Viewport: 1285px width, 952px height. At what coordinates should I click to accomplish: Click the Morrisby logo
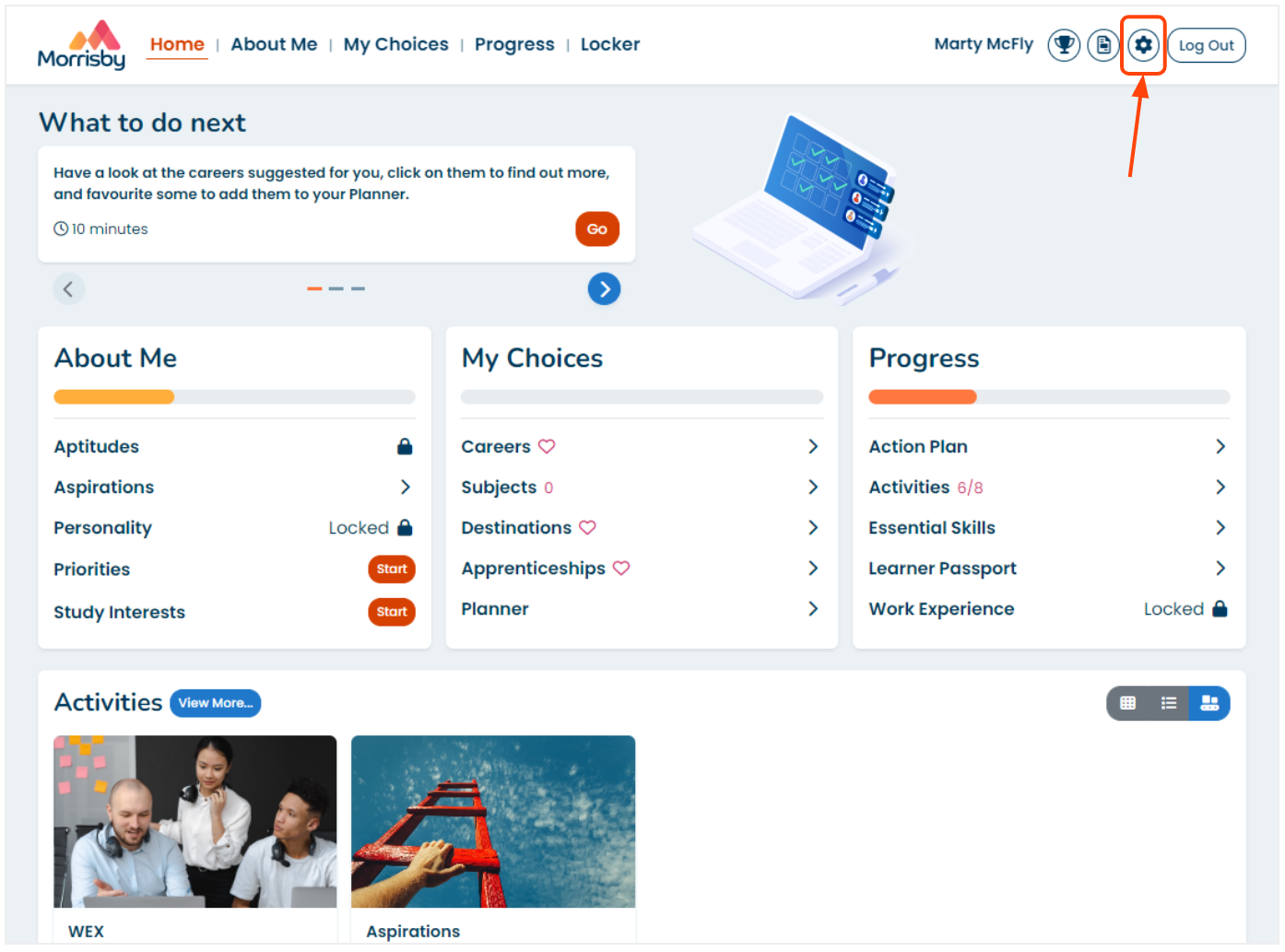point(82,44)
